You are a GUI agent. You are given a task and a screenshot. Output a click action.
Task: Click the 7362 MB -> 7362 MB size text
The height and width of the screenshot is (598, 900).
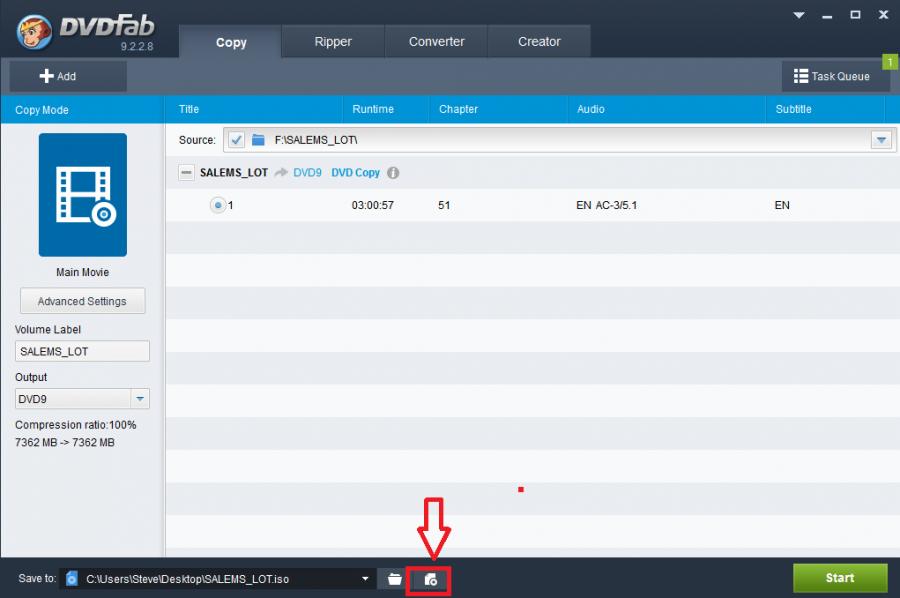click(65, 442)
